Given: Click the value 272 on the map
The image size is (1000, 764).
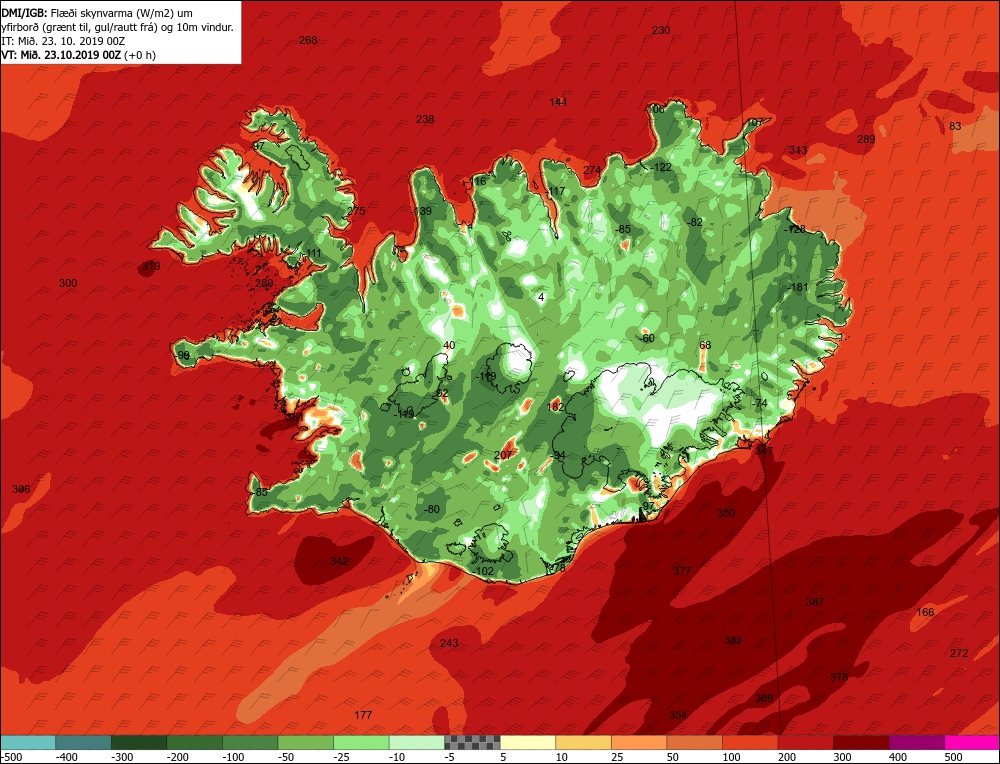Looking at the screenshot, I should (x=959, y=653).
